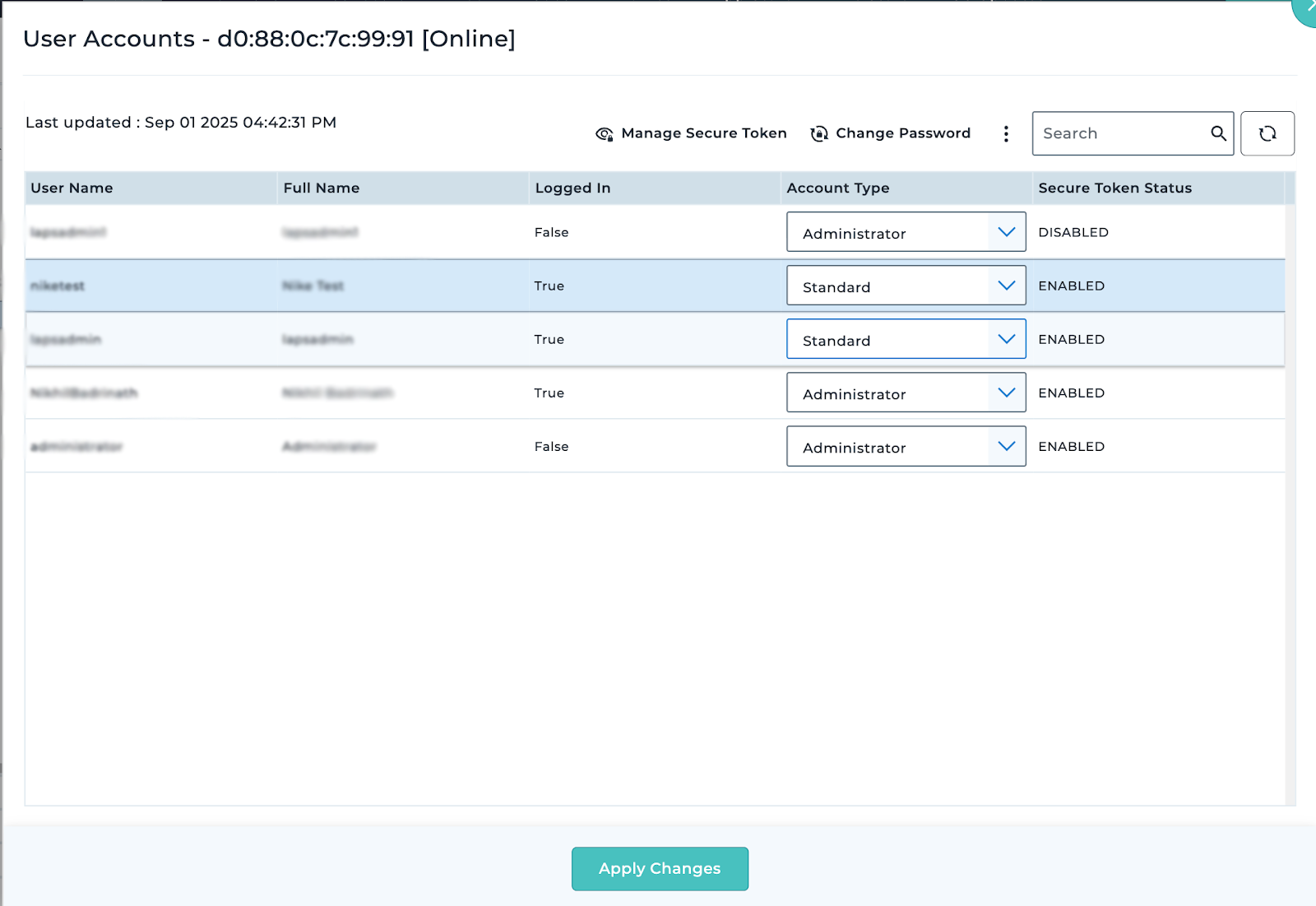Screen dimensions: 1316x906
Task: Open Administrator dropdown in fourth row
Action: (x=906, y=393)
